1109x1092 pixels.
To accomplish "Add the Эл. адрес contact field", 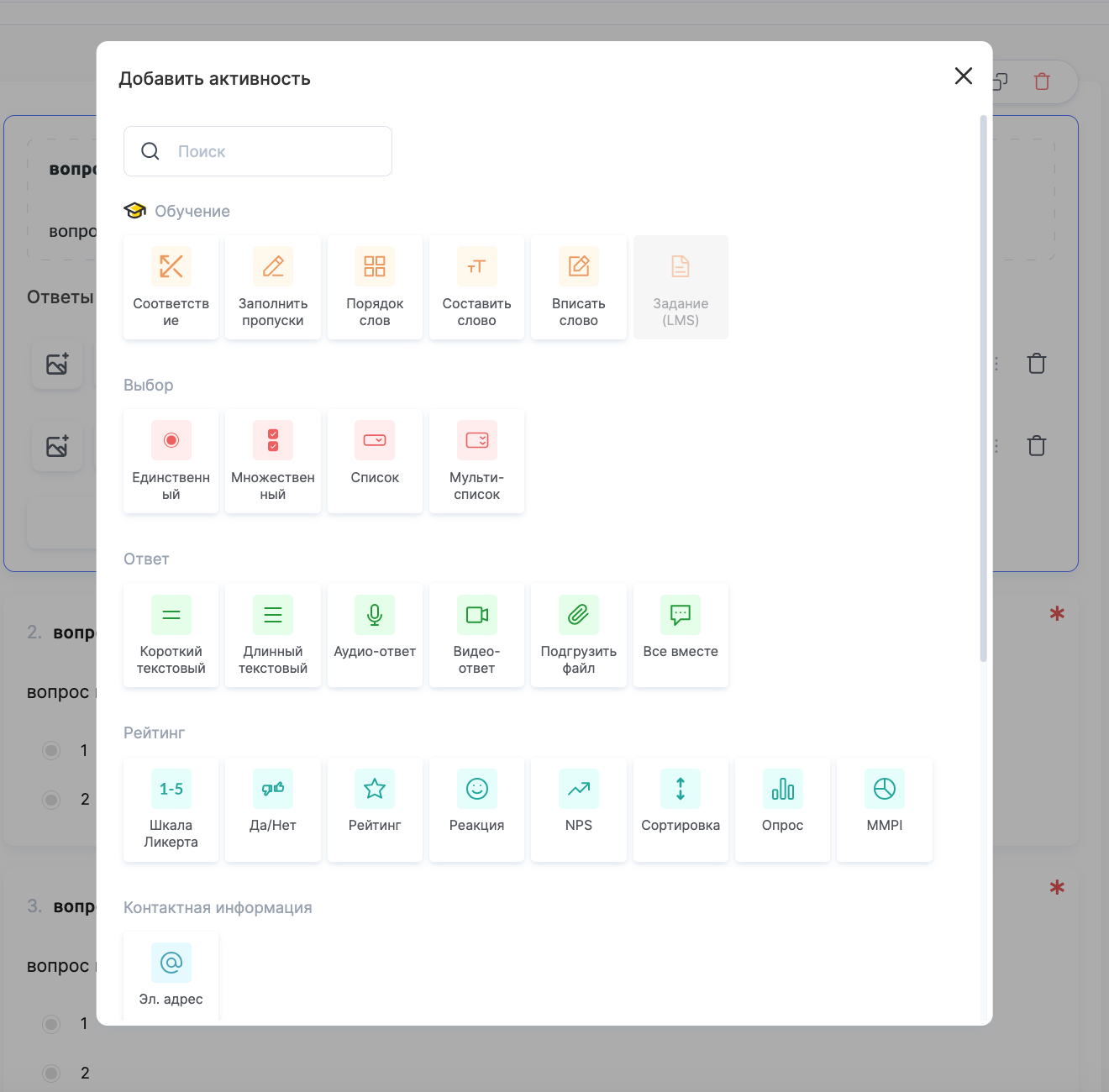I will [x=171, y=976].
